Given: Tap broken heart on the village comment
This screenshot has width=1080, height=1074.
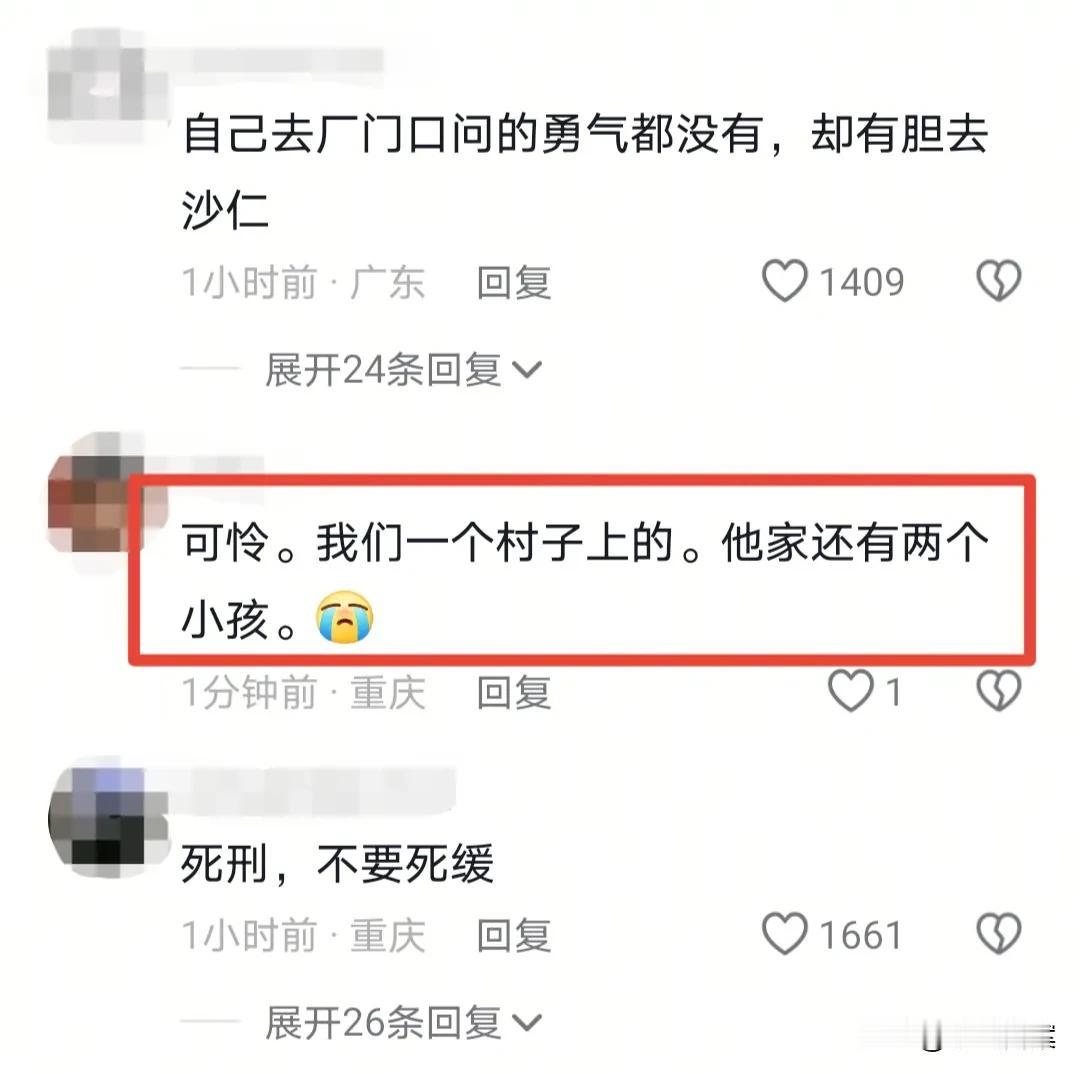Looking at the screenshot, I should click(x=998, y=691).
